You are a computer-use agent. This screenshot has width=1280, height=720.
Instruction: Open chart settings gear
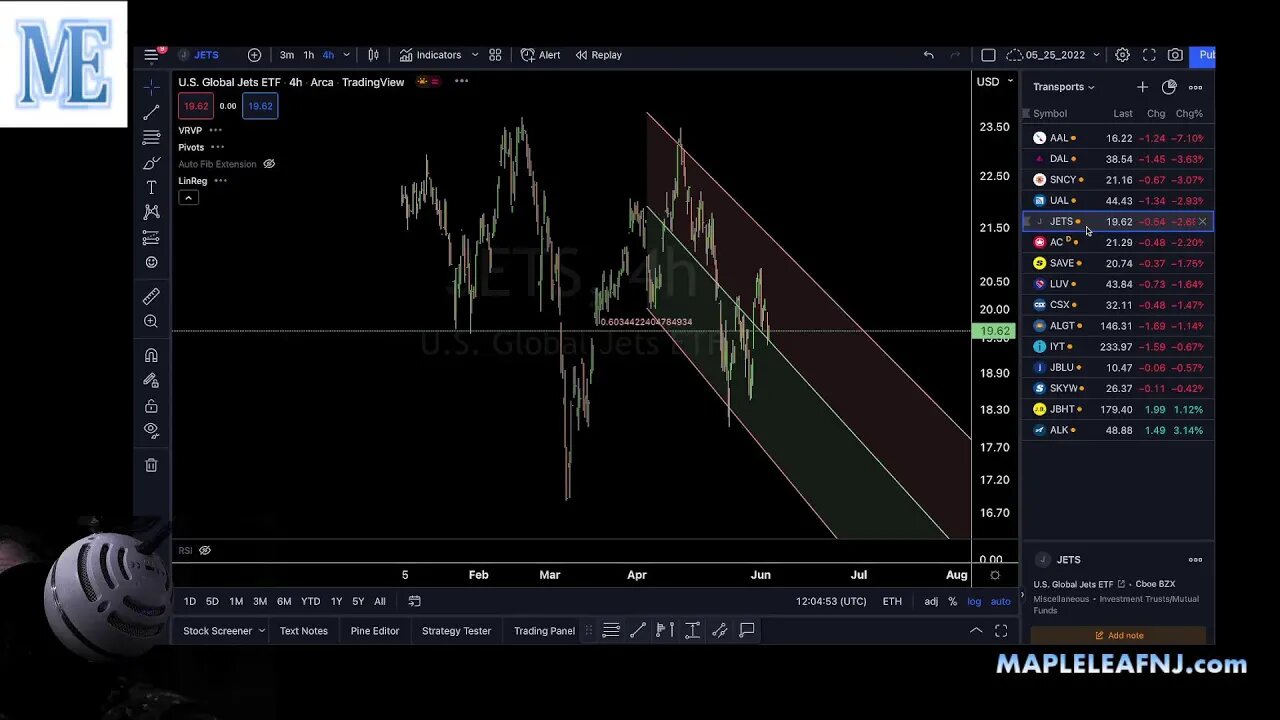pos(1122,55)
